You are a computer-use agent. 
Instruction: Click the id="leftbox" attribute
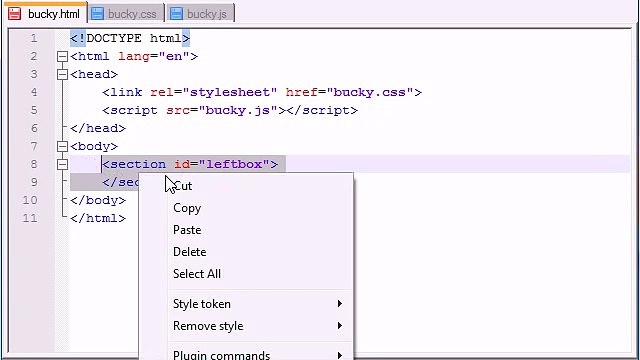(x=222, y=164)
